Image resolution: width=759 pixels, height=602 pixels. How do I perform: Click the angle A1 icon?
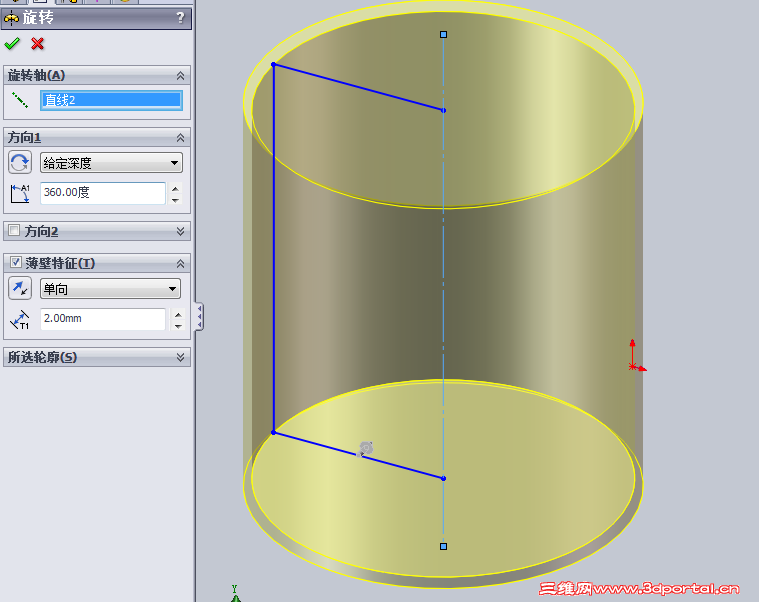pos(20,193)
